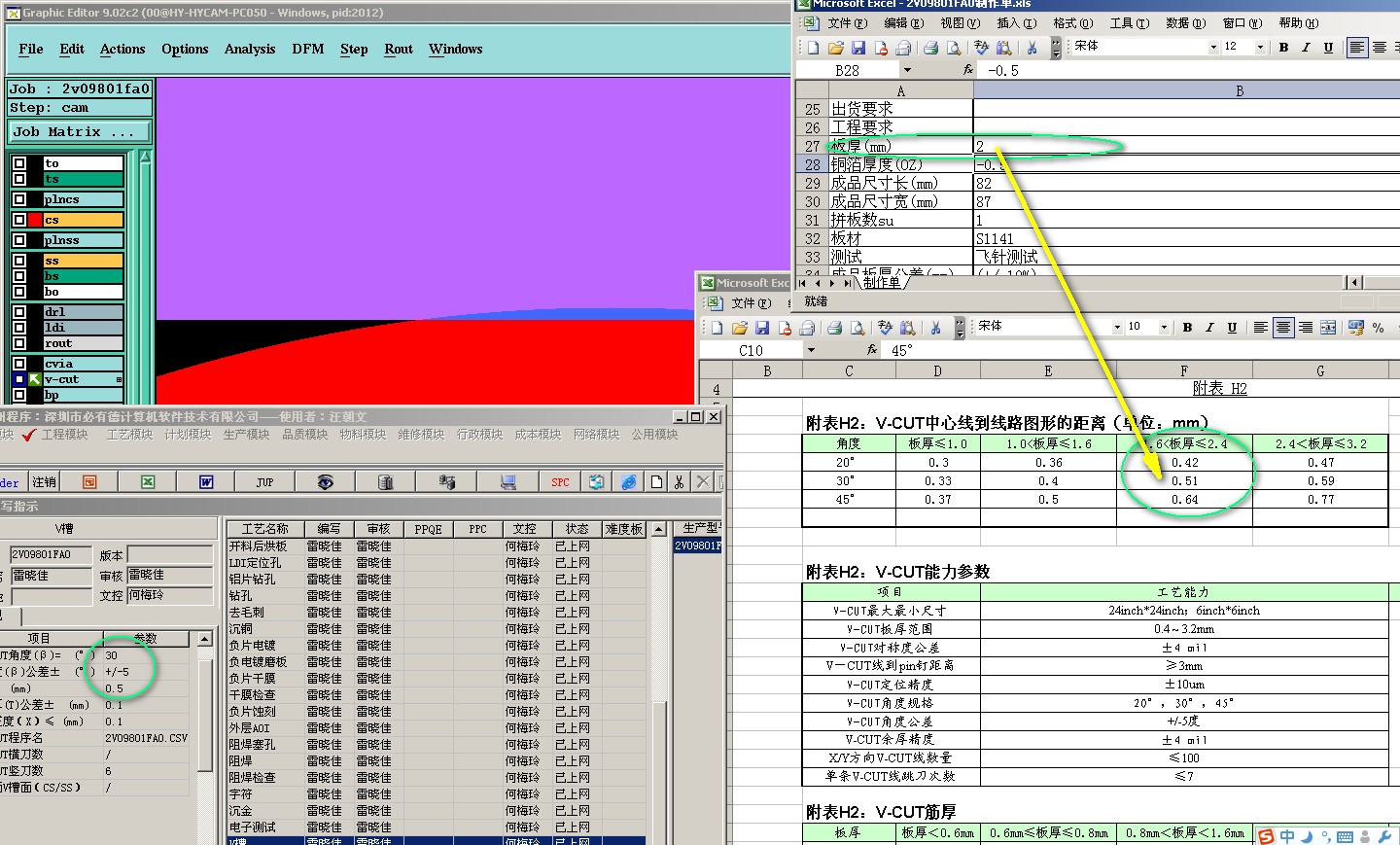Viewport: 1400px width, 845px height.
Task: Click the New workbook icon in the lower Excel toolbar
Action: (717, 328)
